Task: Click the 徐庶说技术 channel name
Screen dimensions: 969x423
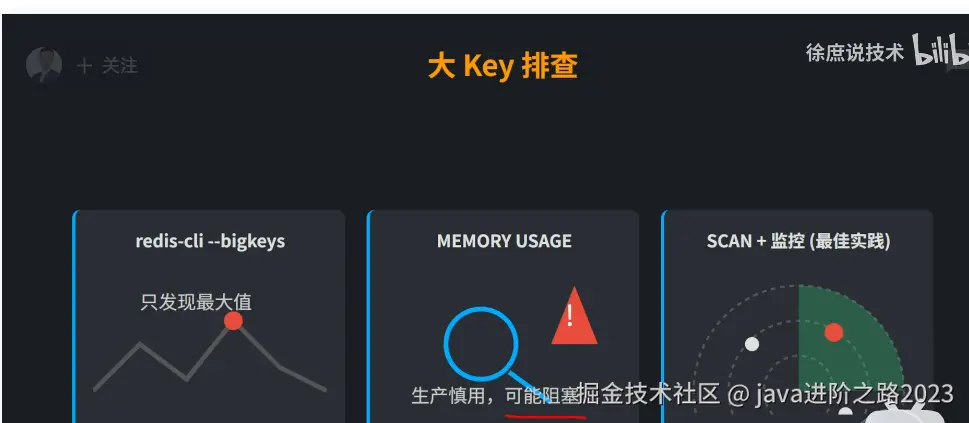Action: coord(855,53)
